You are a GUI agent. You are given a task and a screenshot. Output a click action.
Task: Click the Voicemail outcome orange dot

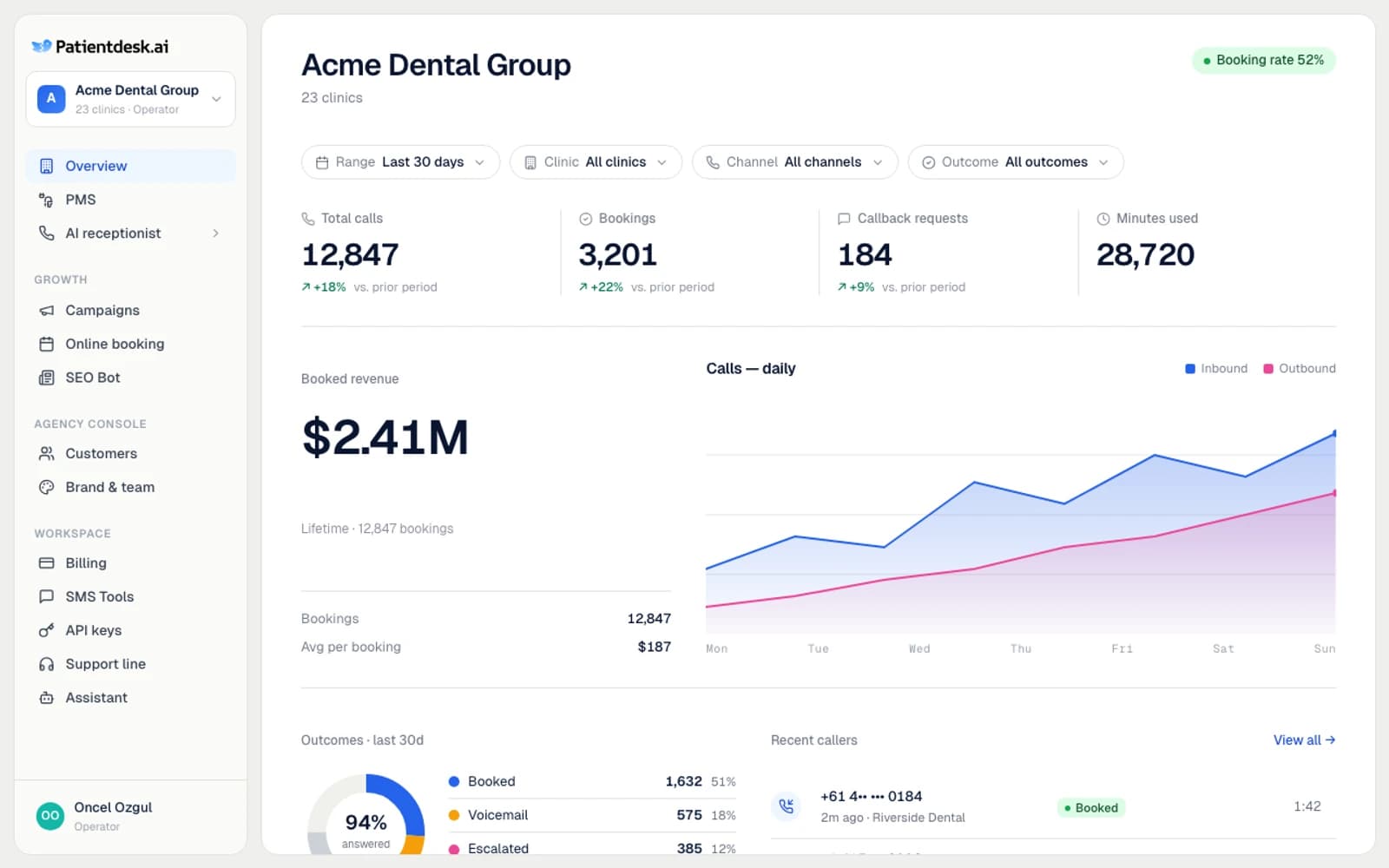pyautogui.click(x=453, y=816)
